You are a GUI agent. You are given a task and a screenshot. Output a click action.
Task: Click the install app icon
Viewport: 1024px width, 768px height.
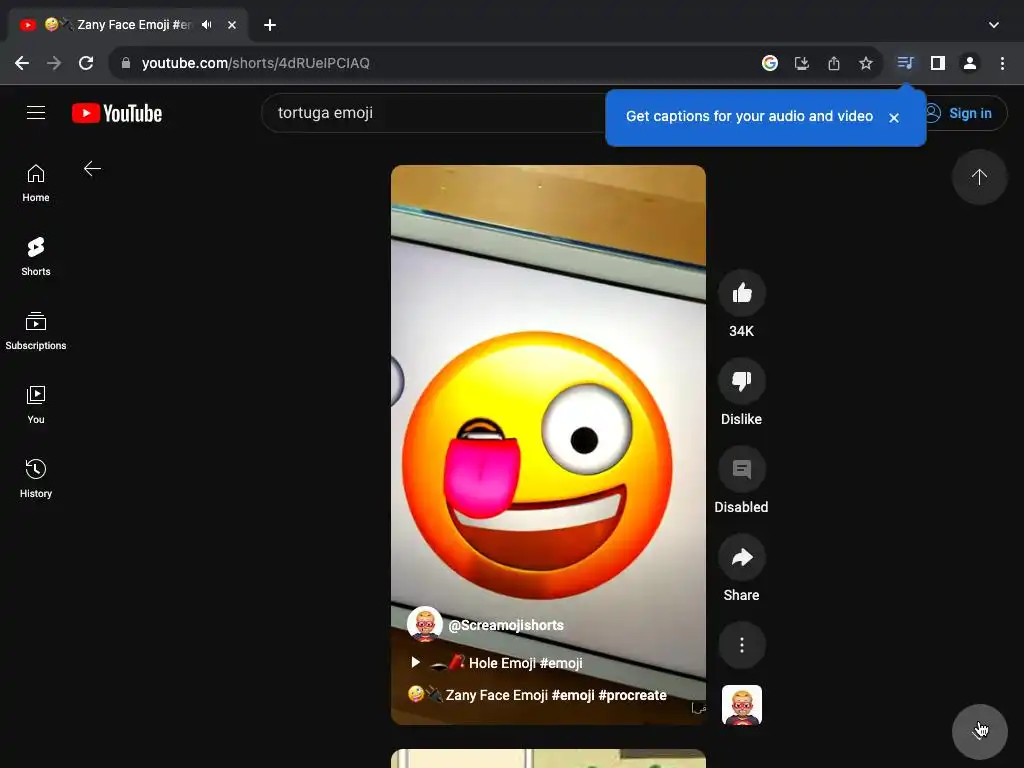pyautogui.click(x=802, y=63)
